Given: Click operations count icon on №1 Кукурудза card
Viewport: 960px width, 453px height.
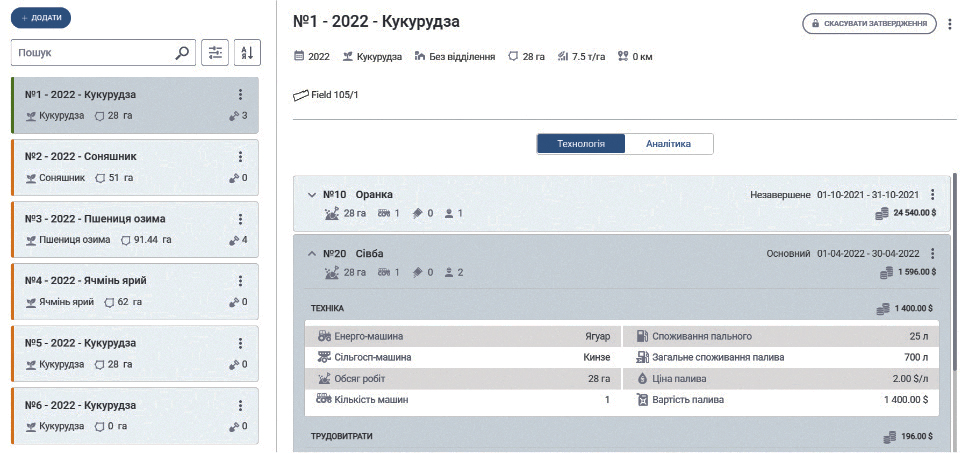Looking at the screenshot, I should coord(233,115).
